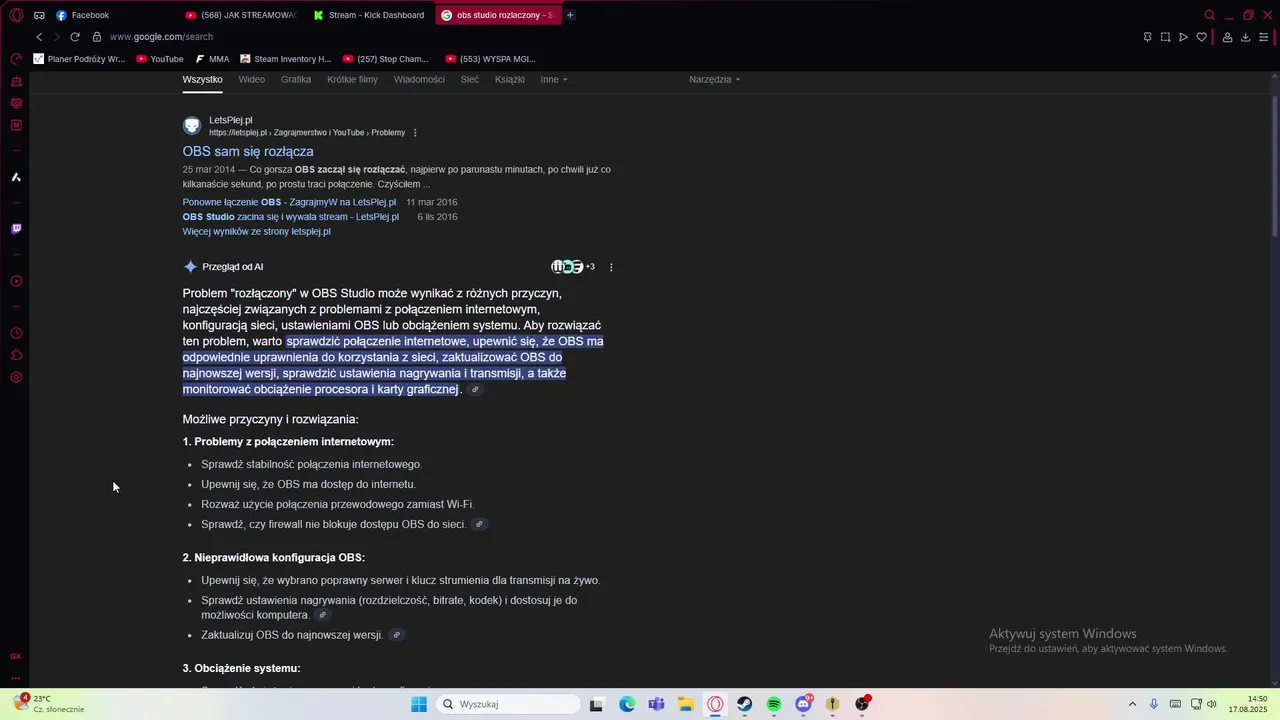Viewport: 1280px width, 720px height.
Task: Open the Opera GX main menu logo
Action: coord(16,15)
